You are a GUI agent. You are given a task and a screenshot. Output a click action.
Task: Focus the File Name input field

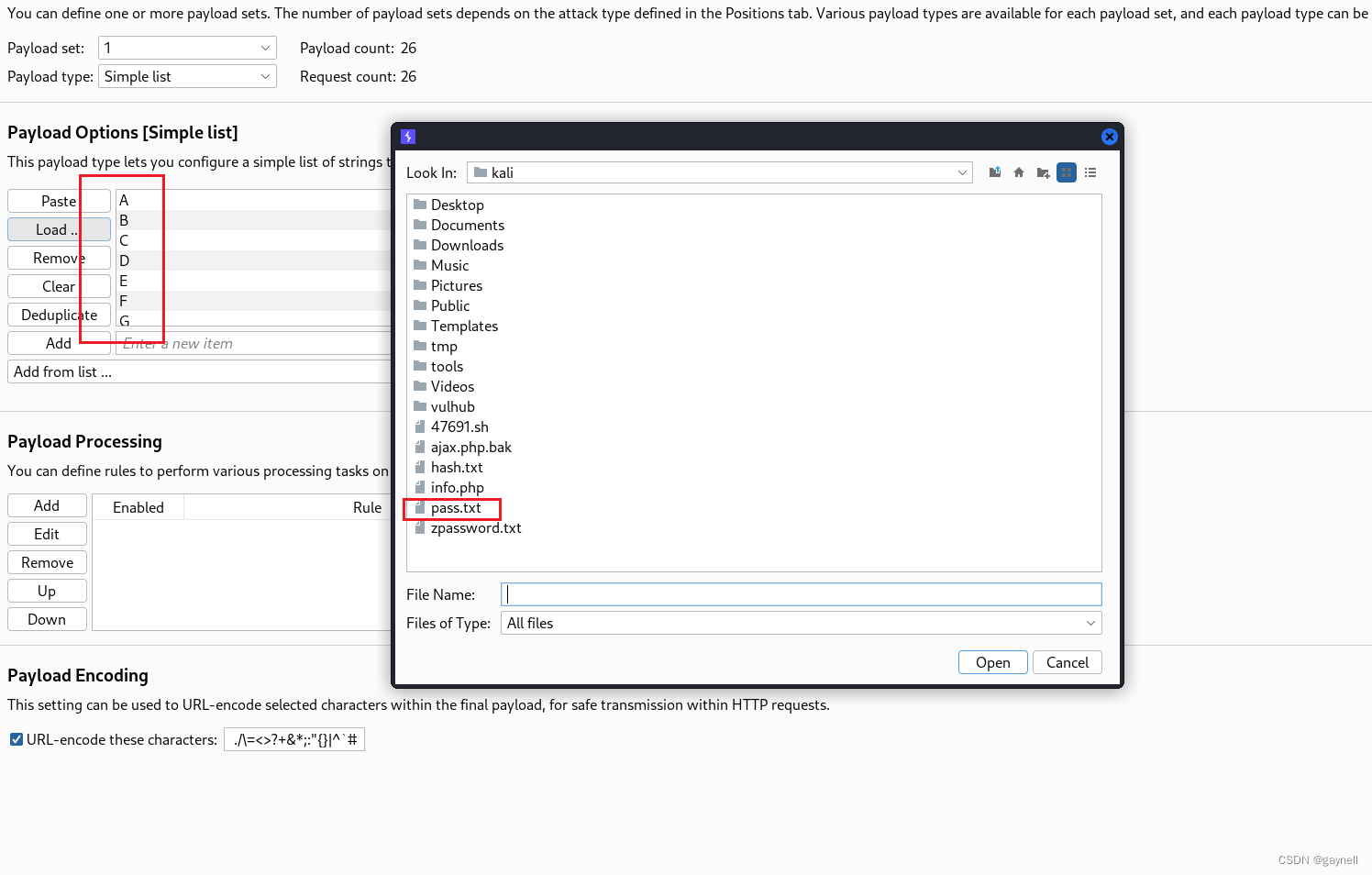point(801,594)
